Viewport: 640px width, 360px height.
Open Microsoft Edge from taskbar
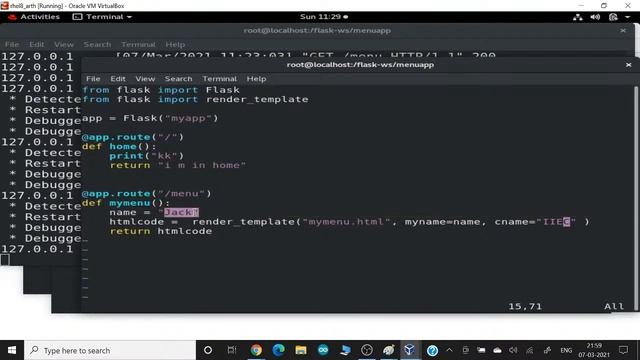coord(278,350)
